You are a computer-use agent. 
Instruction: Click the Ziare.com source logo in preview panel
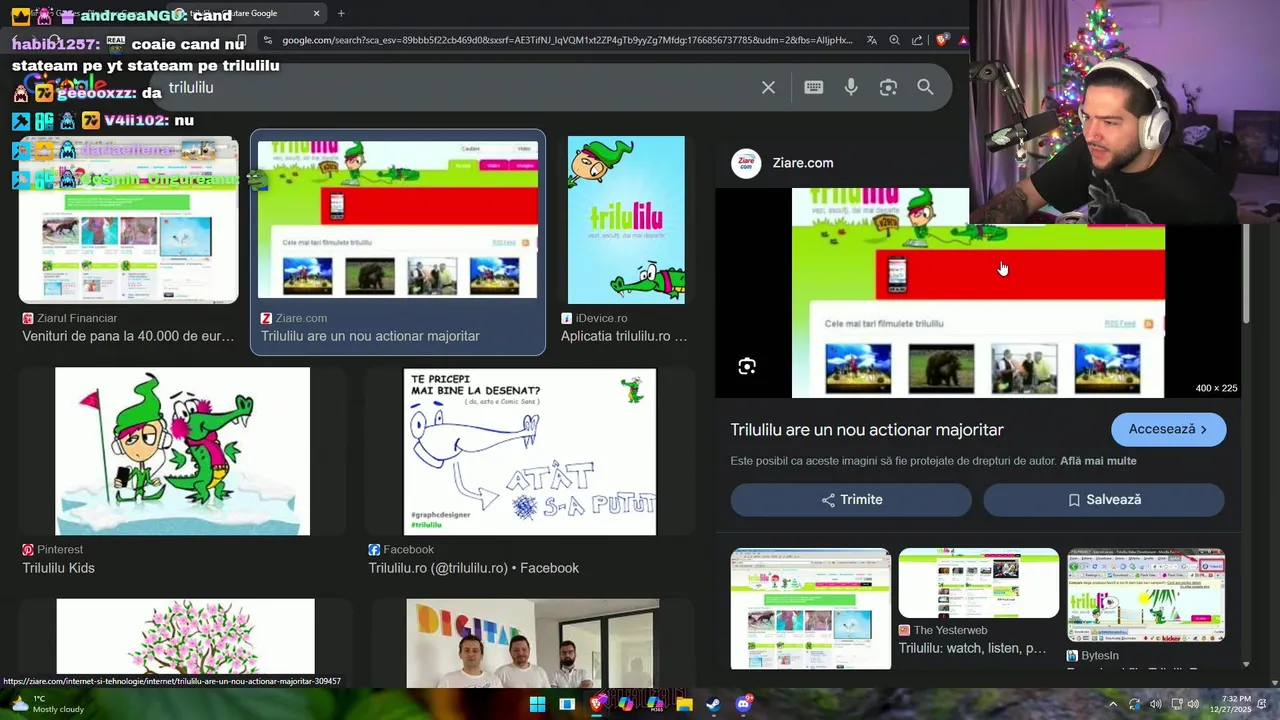point(746,163)
